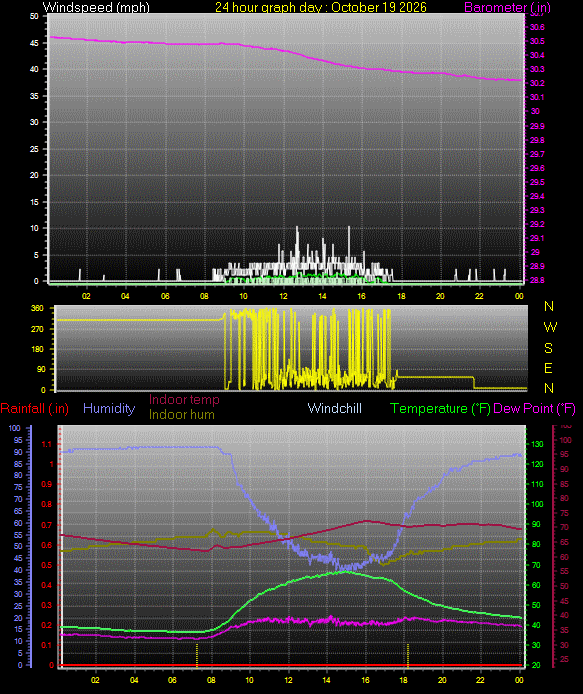Click 180 on the wind direction axis
583x694 pixels.
click(38, 349)
